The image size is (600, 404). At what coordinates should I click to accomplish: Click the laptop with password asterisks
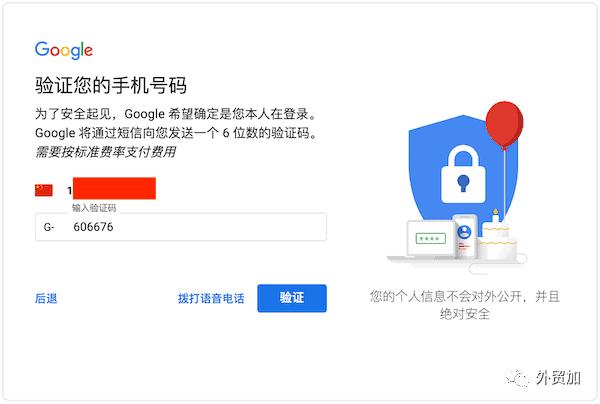point(429,239)
